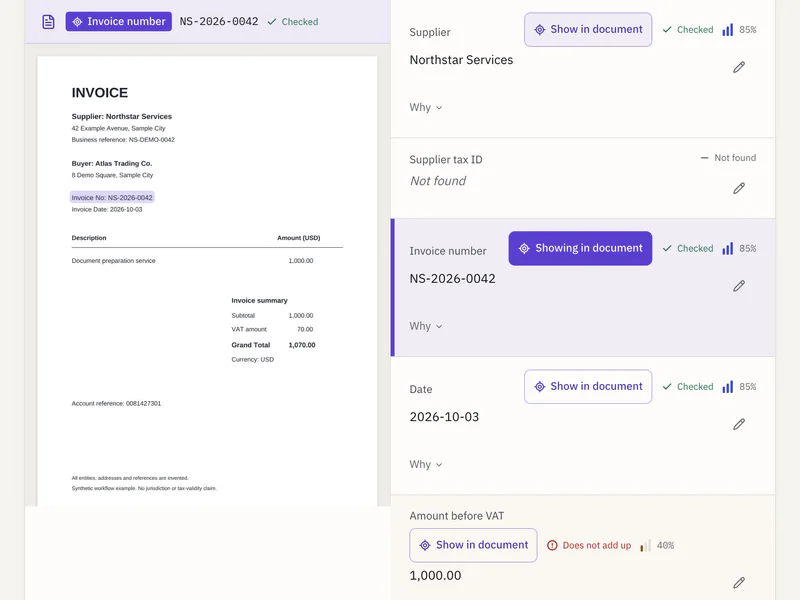Image resolution: width=800 pixels, height=600 pixels.
Task: Click the NS-2026-0042 text in header bar
Action: 219,21
